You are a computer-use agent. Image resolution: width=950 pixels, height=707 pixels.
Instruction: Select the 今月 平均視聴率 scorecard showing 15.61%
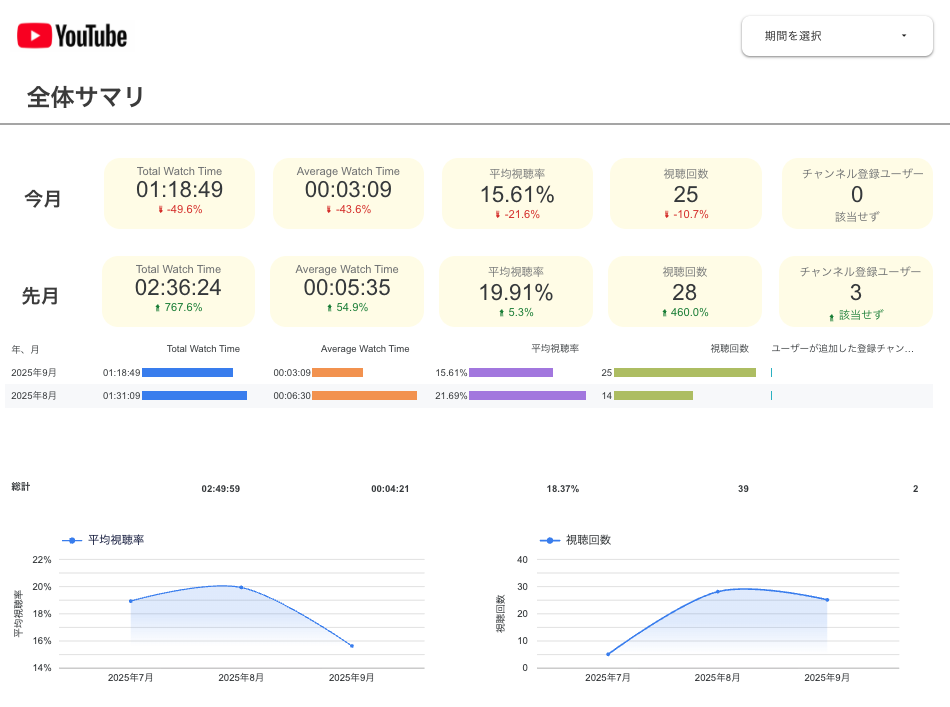[516, 195]
